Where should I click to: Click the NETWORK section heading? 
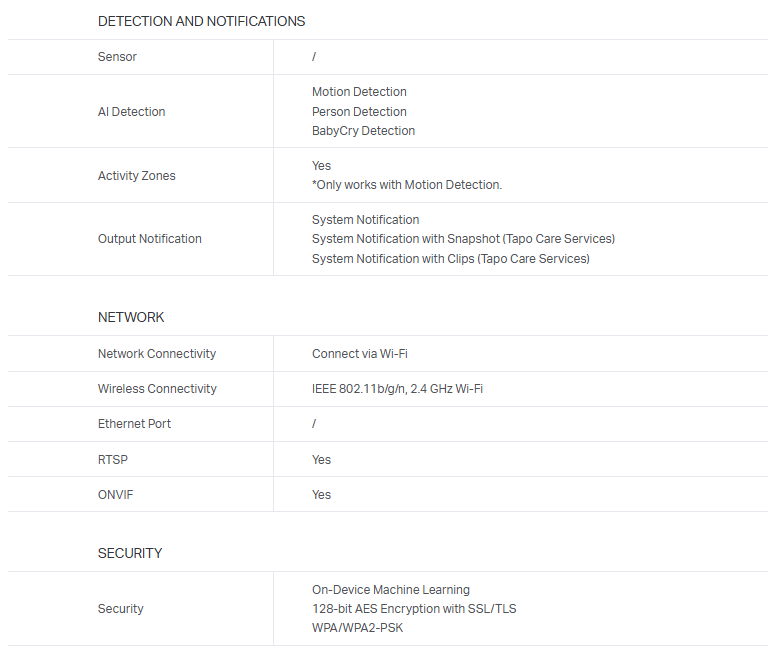131,317
